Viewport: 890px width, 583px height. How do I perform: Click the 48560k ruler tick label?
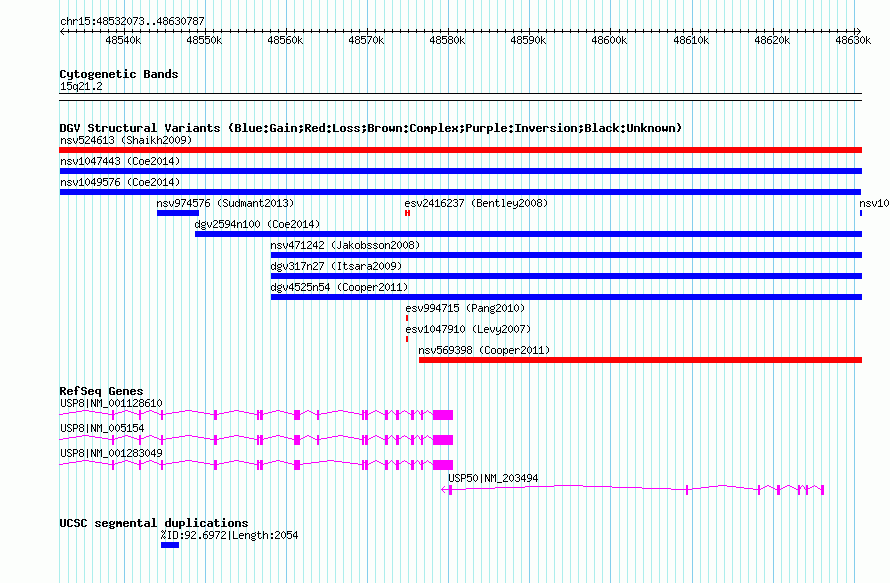click(x=286, y=40)
